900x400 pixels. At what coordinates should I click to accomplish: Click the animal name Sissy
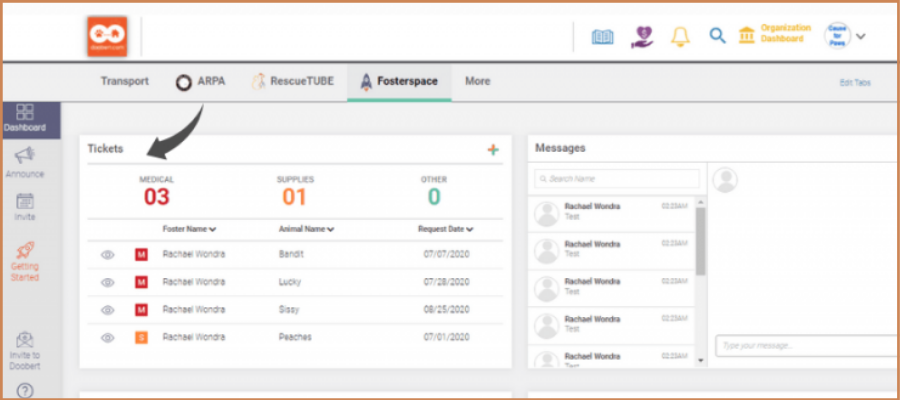click(289, 310)
